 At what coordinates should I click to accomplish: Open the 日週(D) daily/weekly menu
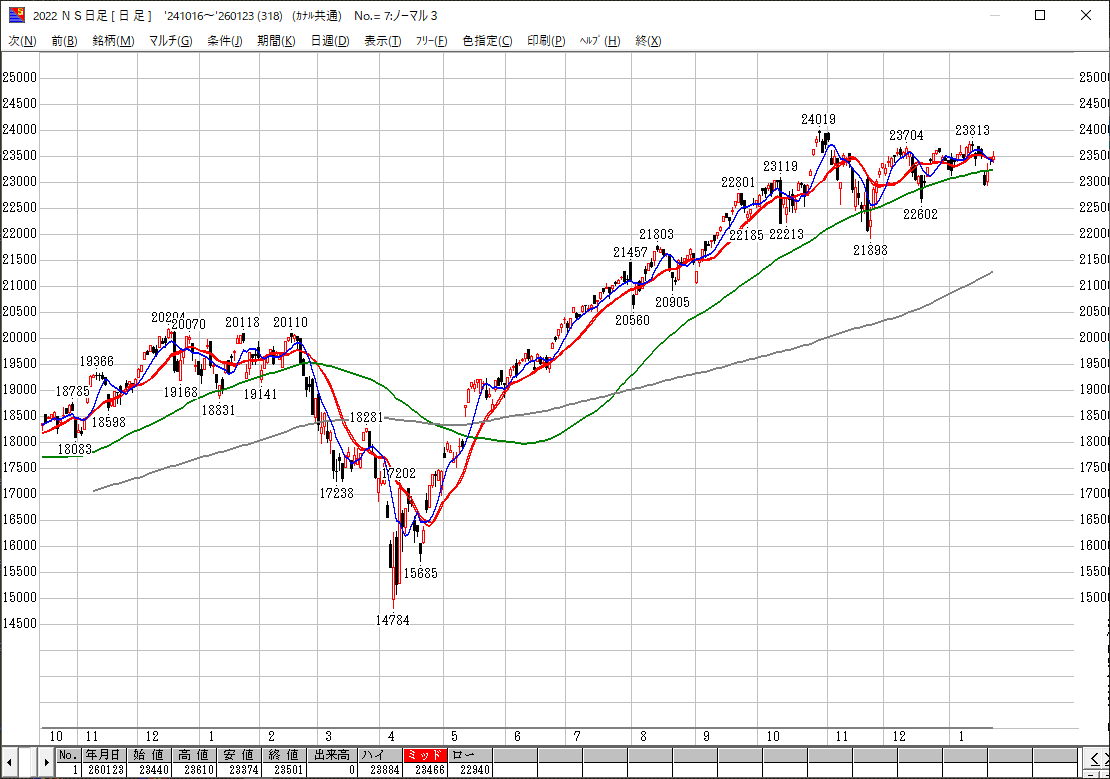[330, 41]
